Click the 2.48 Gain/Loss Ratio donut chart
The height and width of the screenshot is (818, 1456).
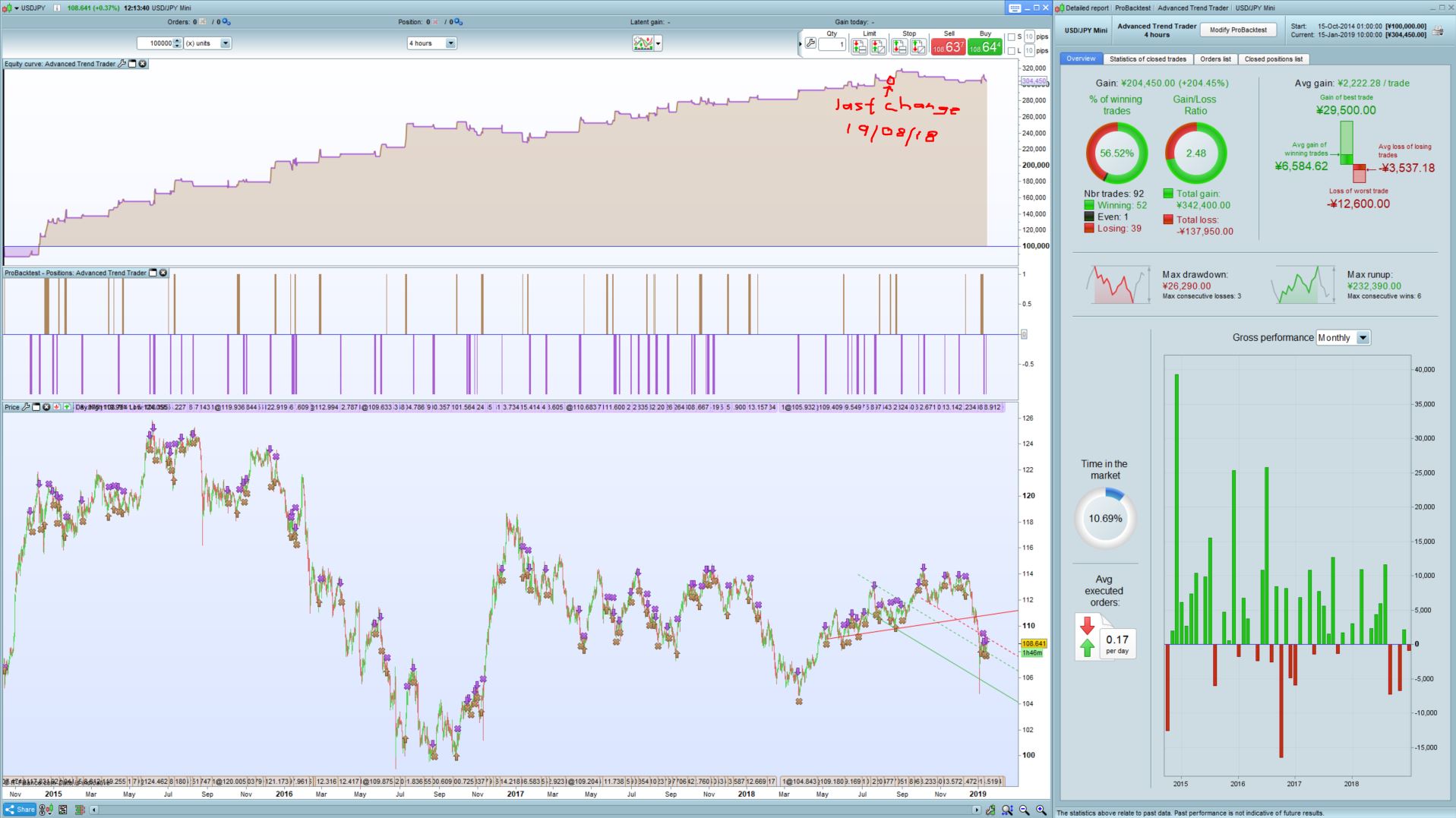point(1195,153)
